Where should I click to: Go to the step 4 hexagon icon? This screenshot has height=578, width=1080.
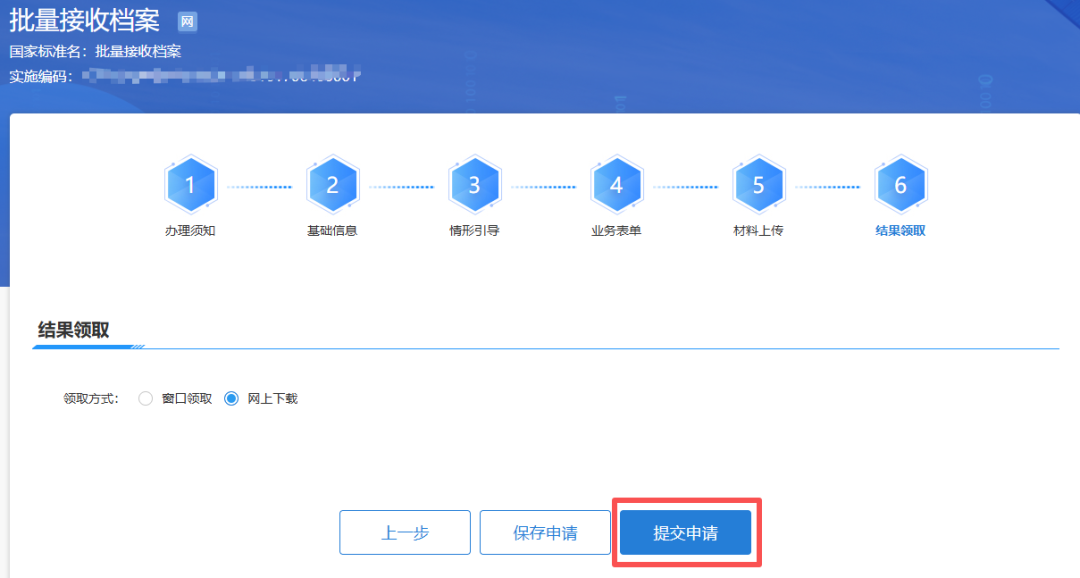(x=616, y=185)
